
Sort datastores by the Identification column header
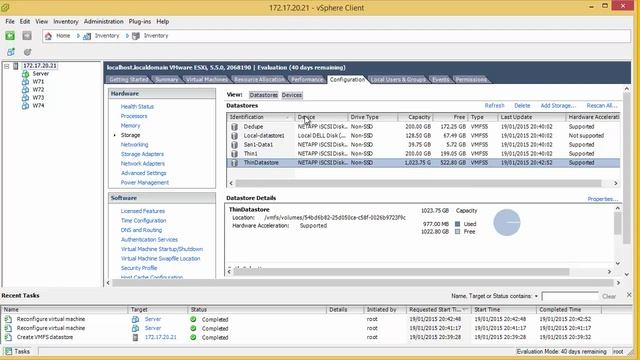260,117
